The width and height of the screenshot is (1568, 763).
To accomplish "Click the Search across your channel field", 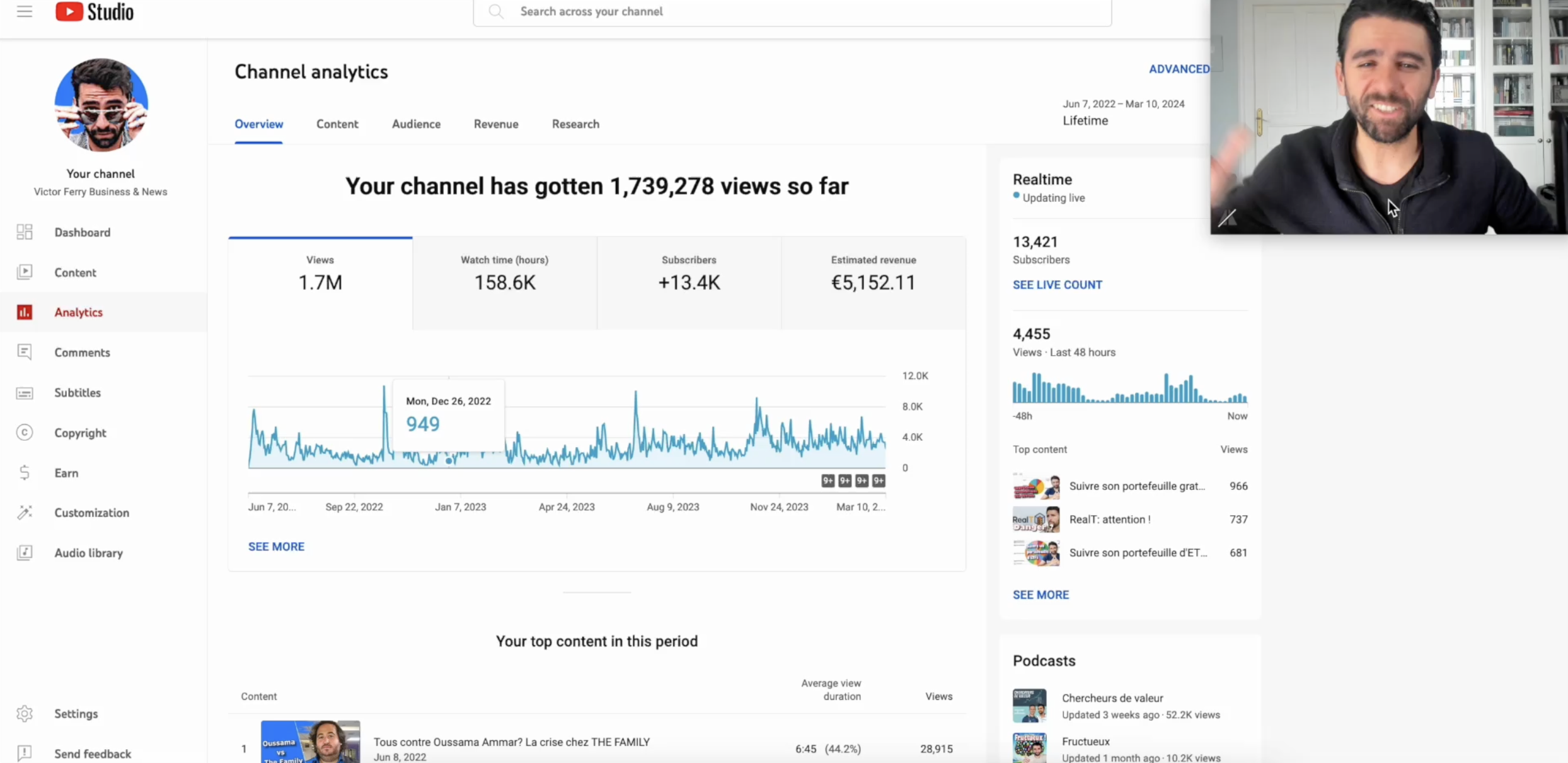I will click(792, 12).
